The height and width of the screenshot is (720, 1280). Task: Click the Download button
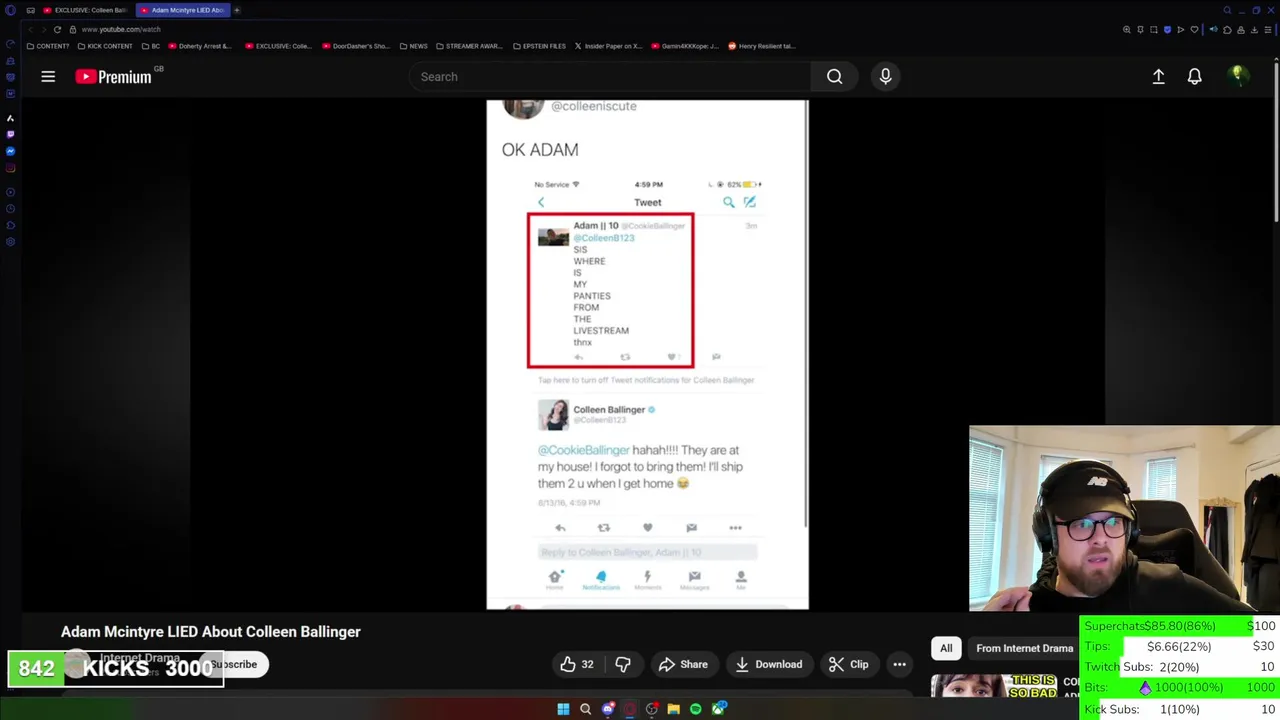click(768, 664)
